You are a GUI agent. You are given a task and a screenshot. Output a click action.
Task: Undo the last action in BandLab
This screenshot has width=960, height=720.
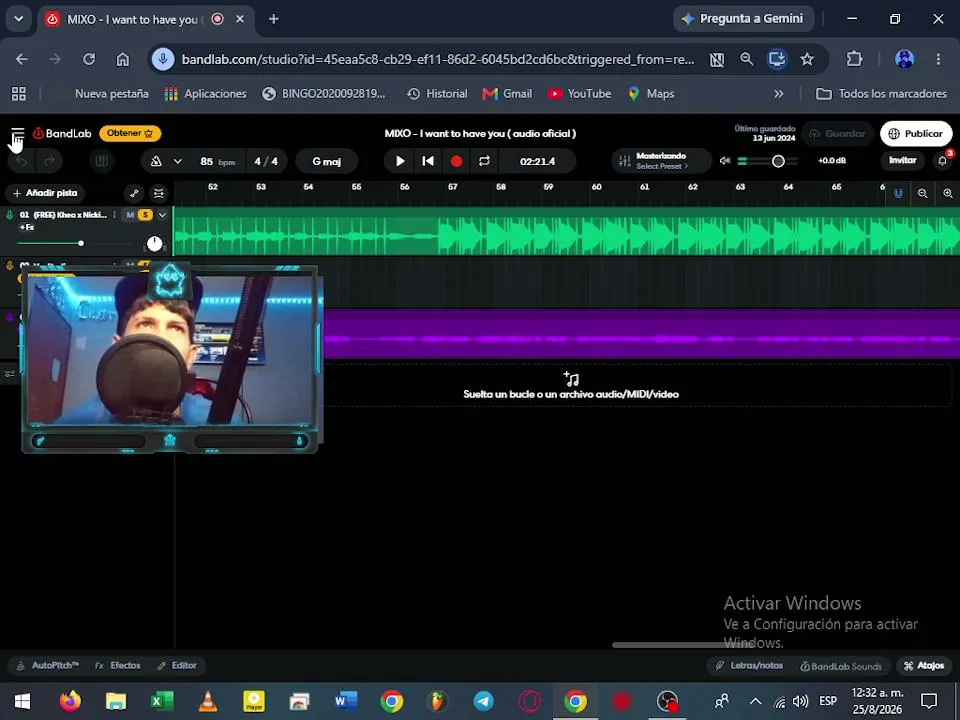click(x=21, y=161)
